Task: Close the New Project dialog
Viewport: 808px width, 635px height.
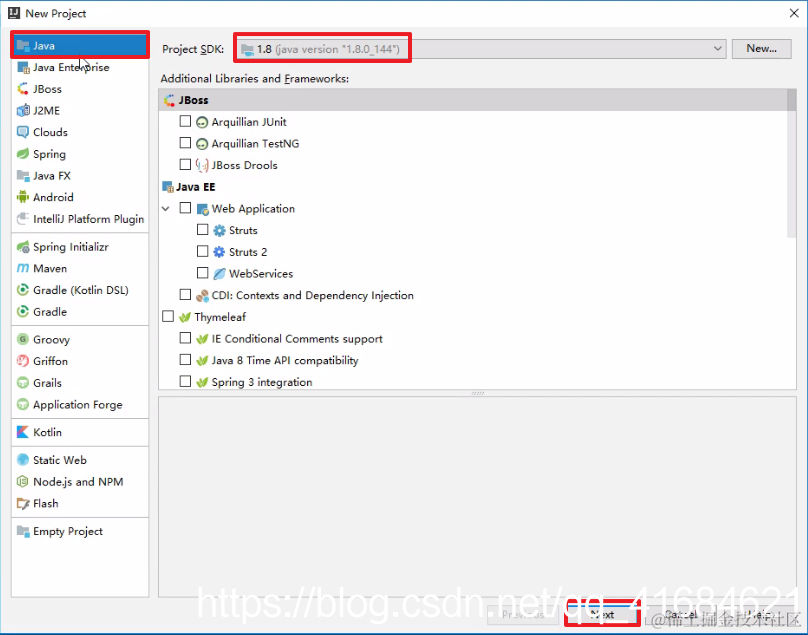Action: tap(794, 13)
